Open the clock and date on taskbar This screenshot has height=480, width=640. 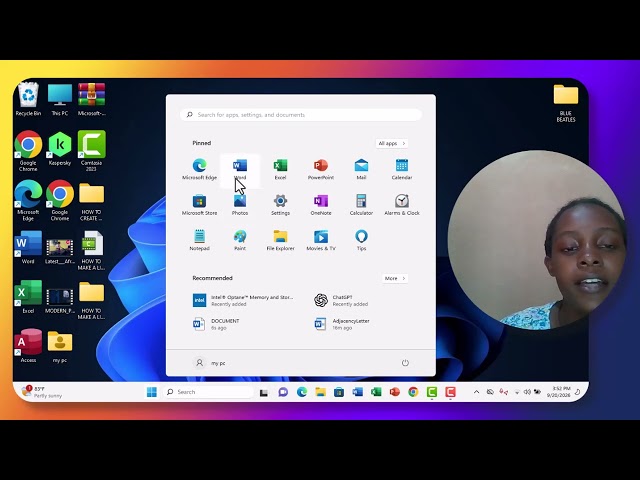coord(558,392)
